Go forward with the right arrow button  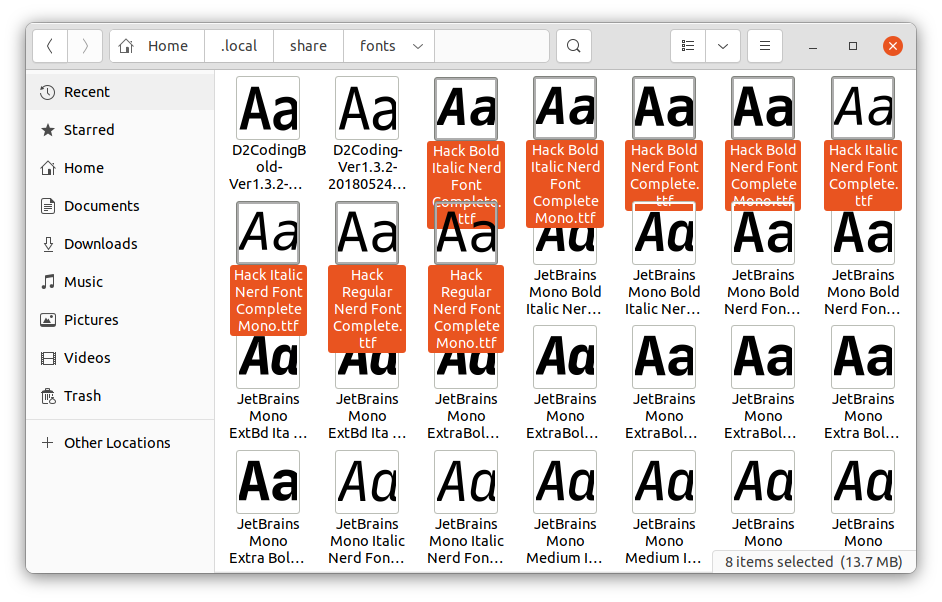(85, 46)
